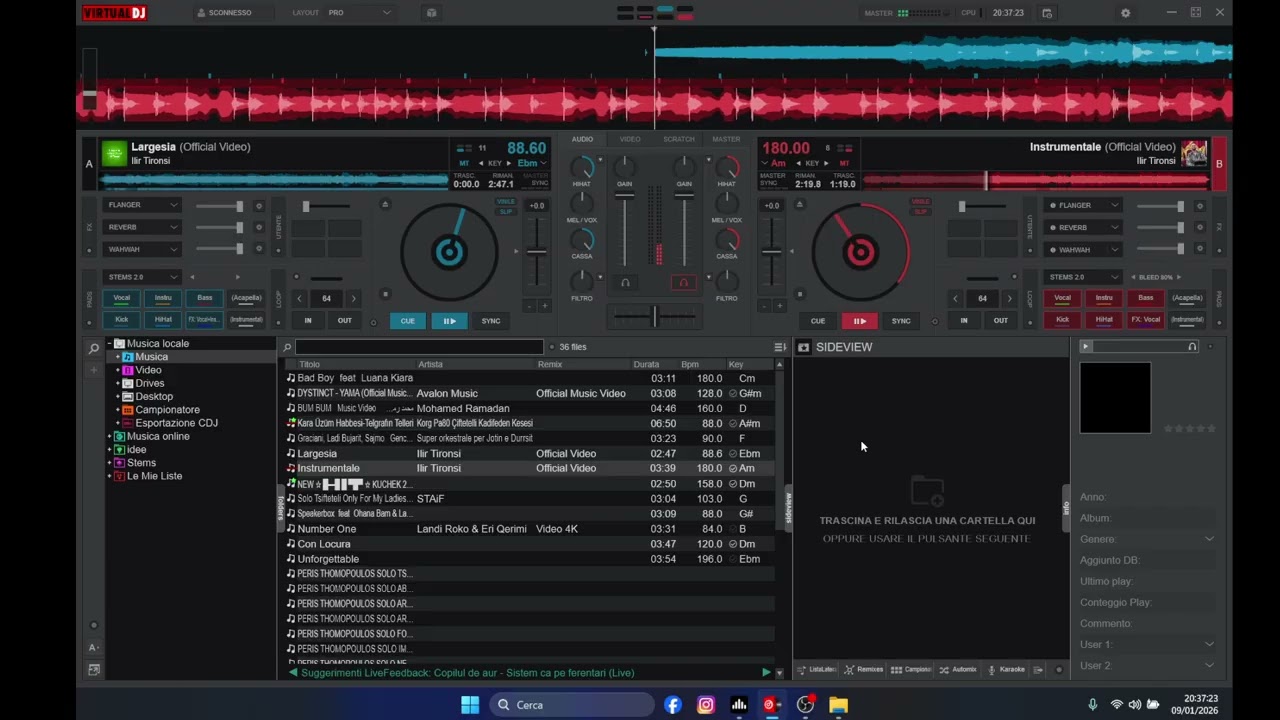Viewport: 1280px width, 720px height.
Task: Click the add folder icon in sideview
Action: 927,490
